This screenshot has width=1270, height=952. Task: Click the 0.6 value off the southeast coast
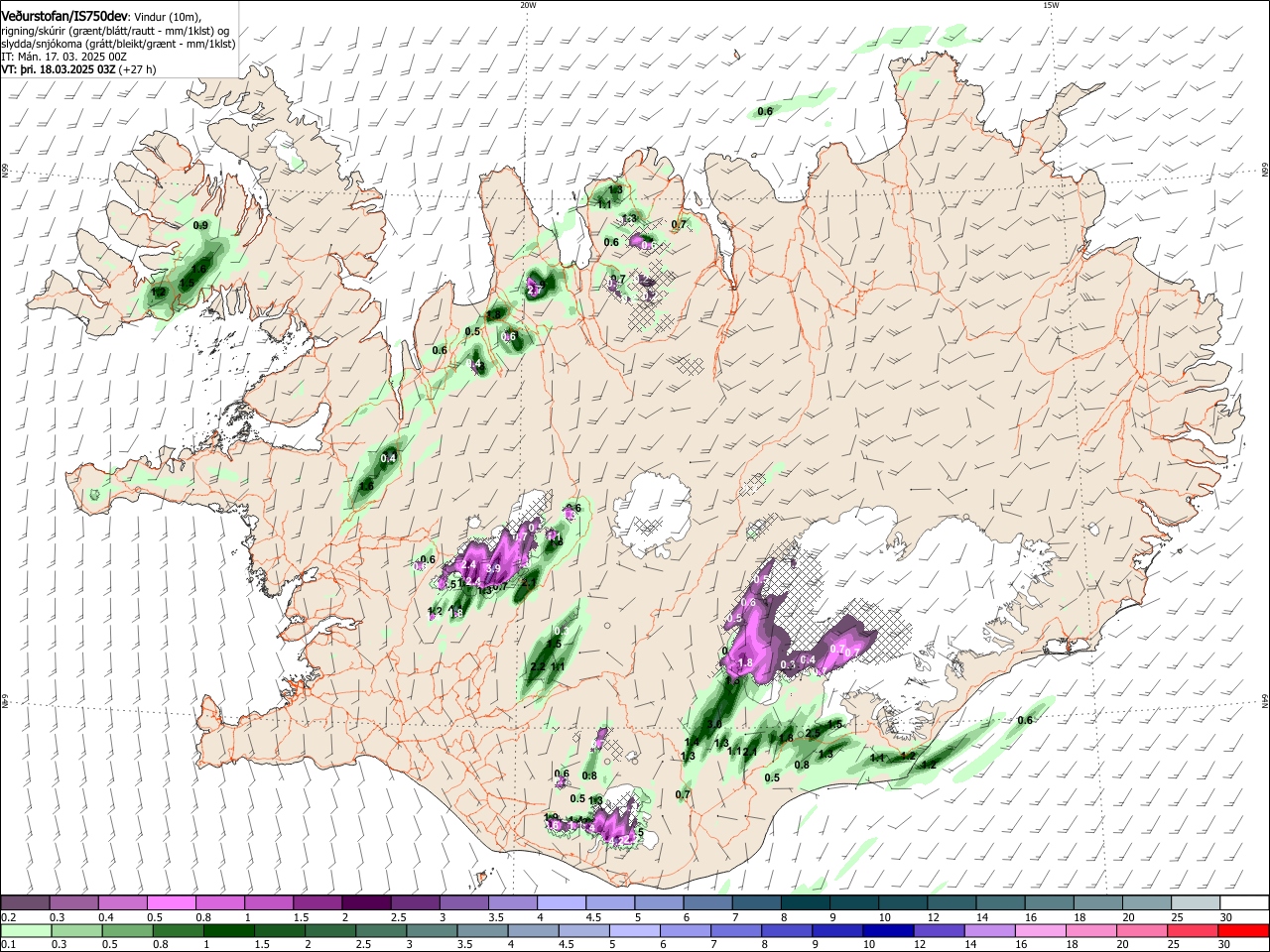click(x=1025, y=720)
